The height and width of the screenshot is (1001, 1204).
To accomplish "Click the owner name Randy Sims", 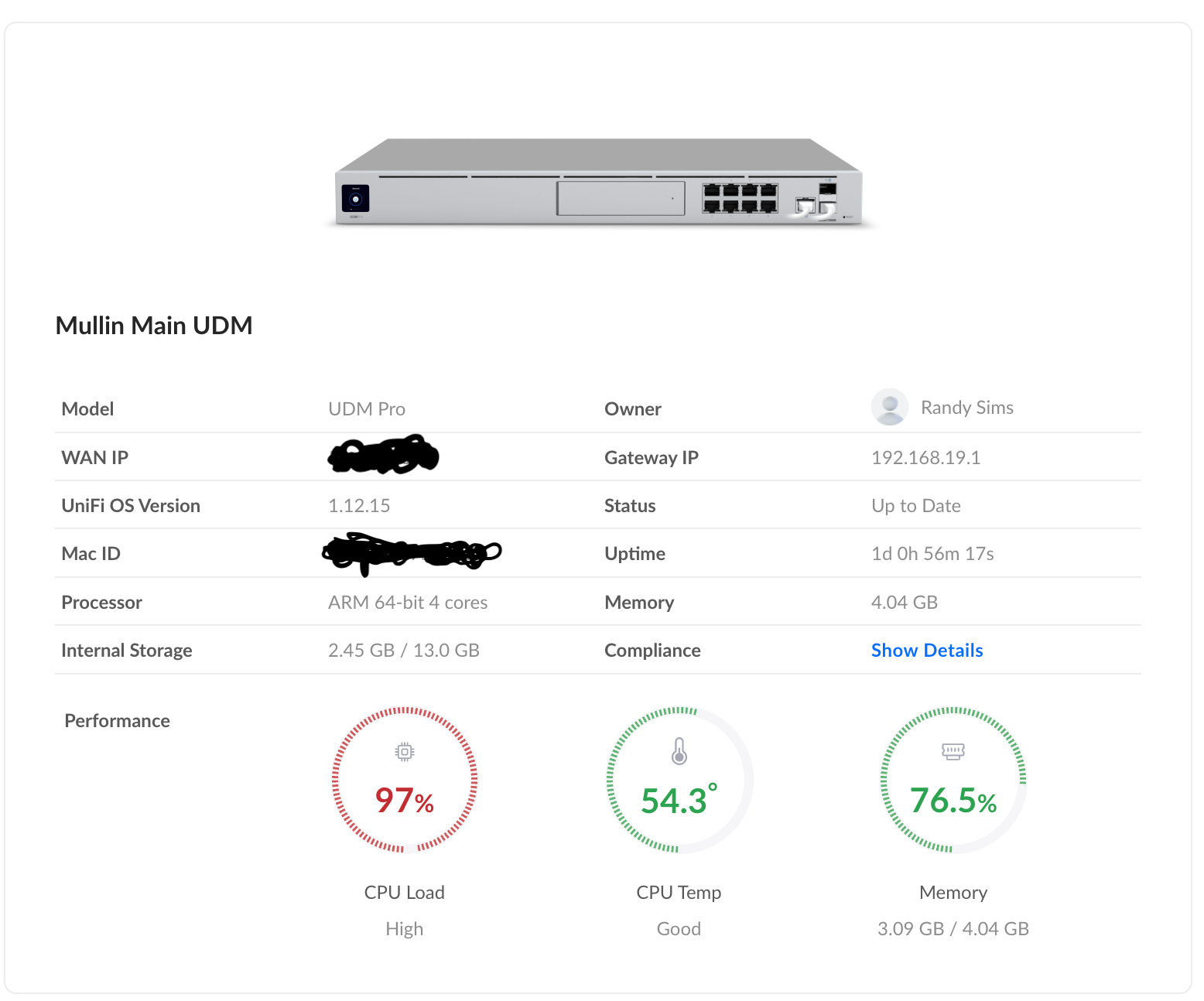I will (x=966, y=408).
